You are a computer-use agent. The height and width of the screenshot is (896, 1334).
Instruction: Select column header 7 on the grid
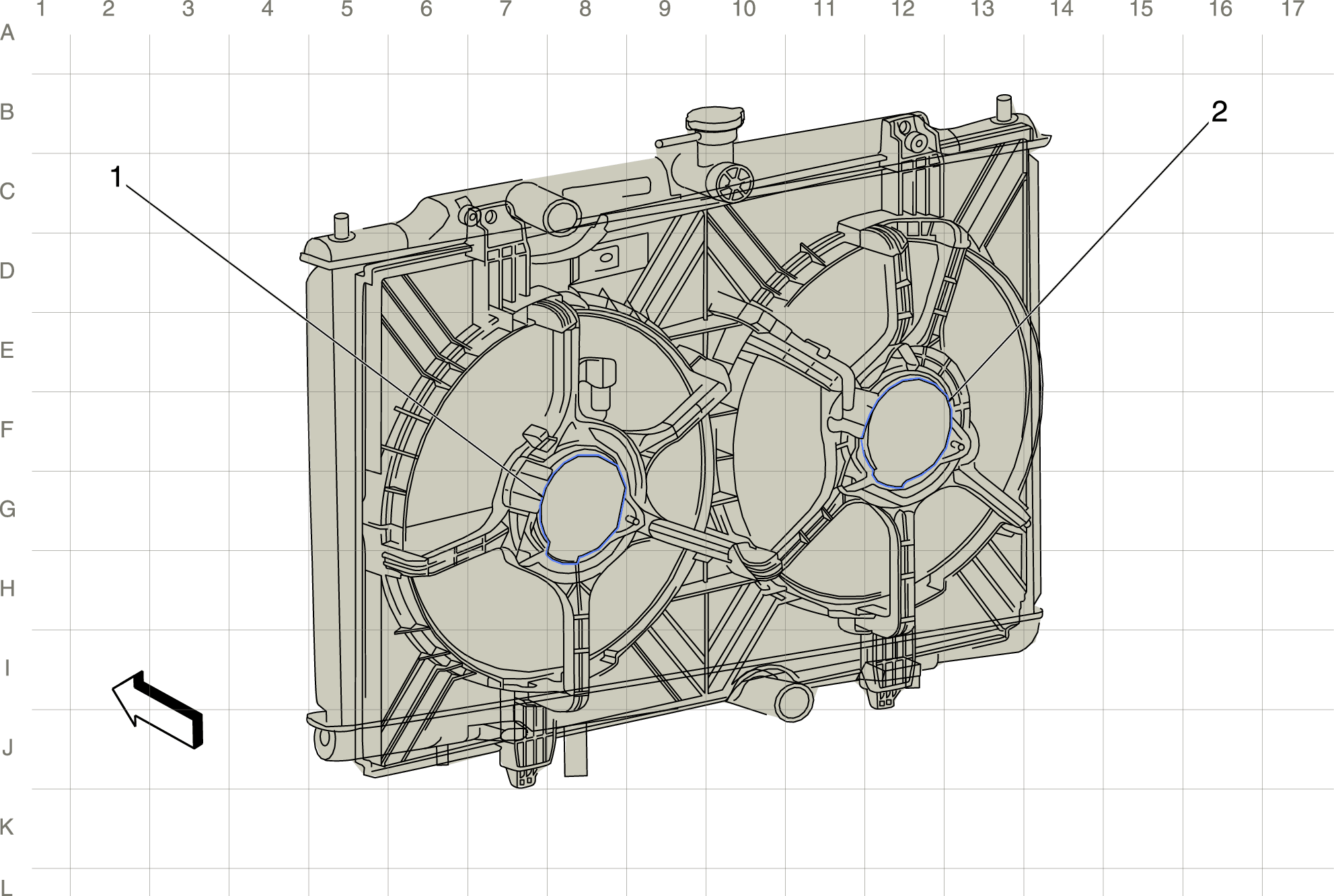[x=505, y=9]
